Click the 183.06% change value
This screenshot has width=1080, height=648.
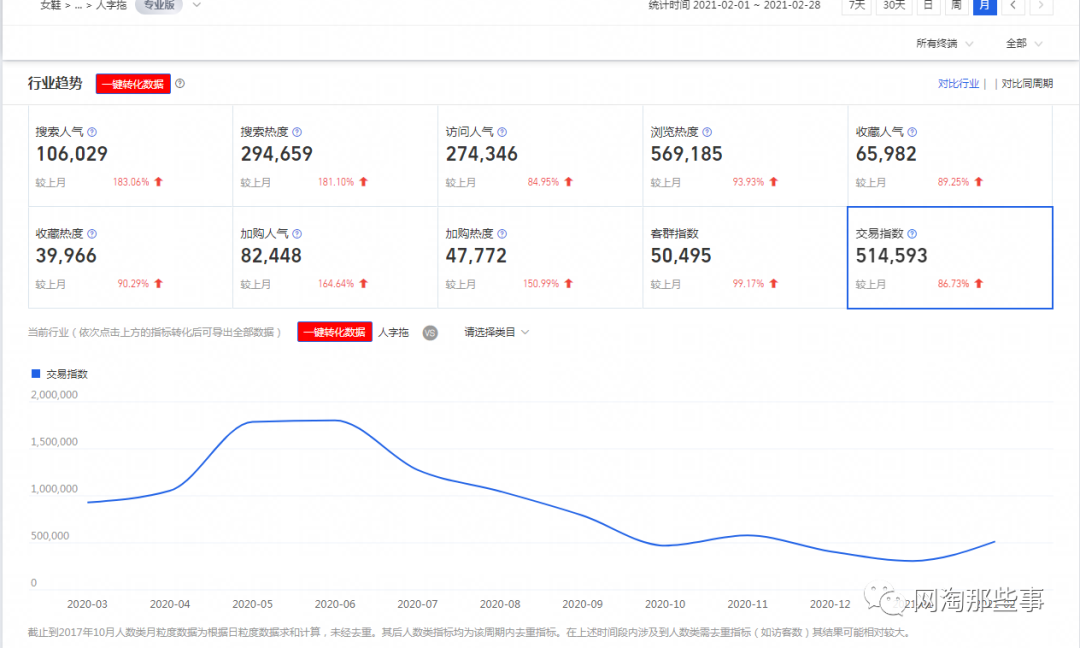131,182
